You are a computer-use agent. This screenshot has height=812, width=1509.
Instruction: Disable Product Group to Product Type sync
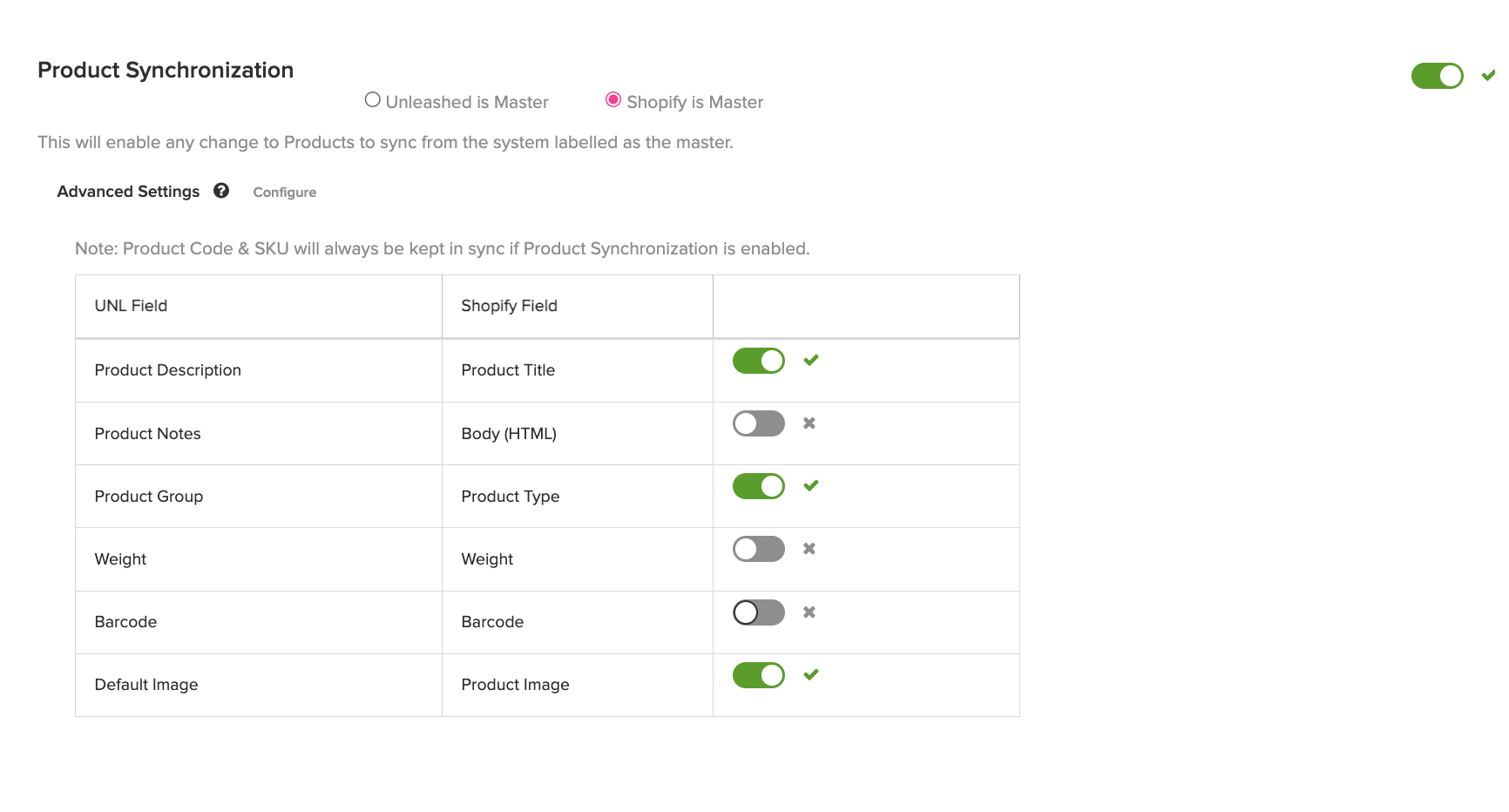[758, 485]
